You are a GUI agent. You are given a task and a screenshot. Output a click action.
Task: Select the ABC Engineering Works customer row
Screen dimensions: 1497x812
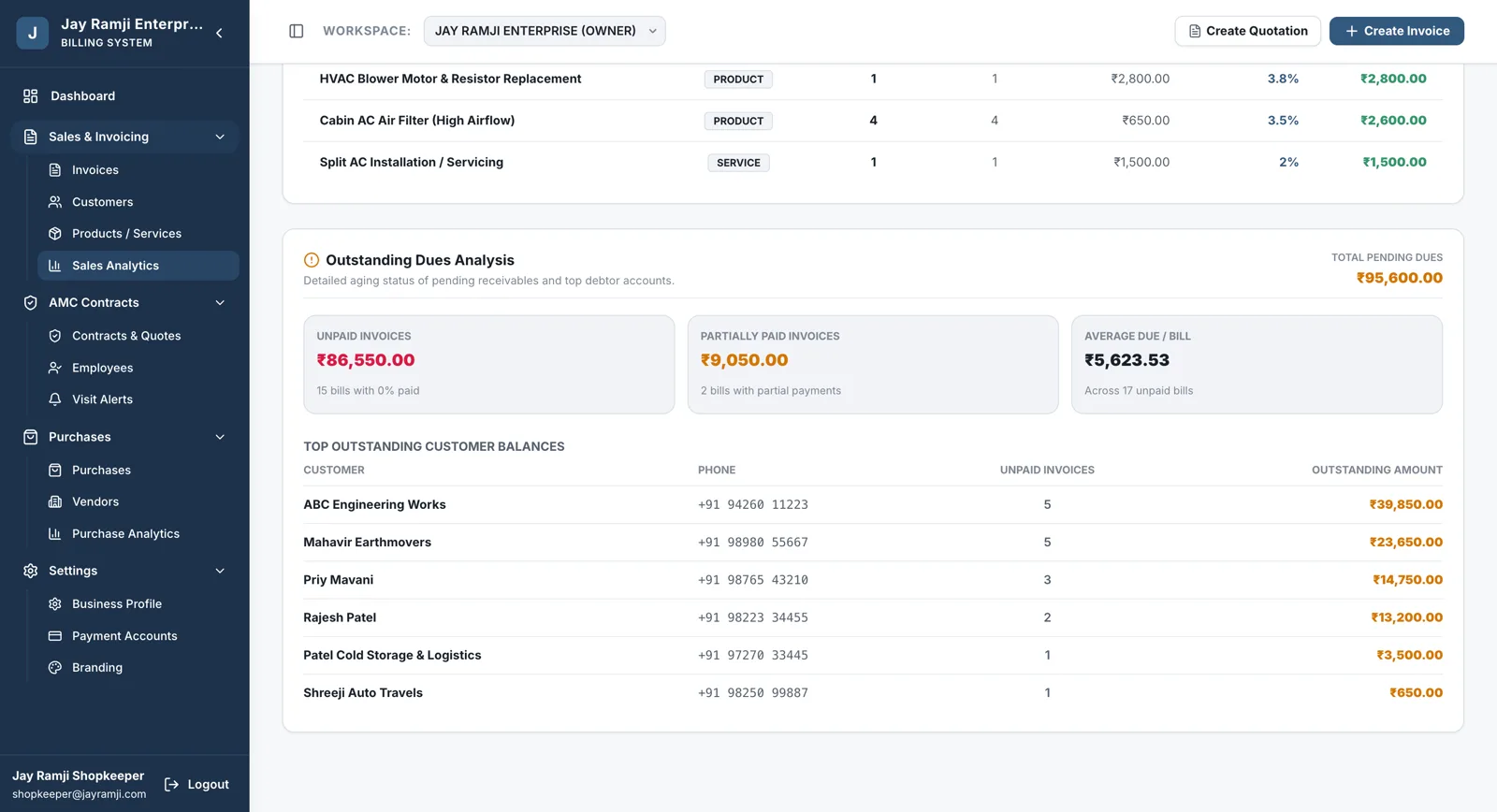coord(873,505)
